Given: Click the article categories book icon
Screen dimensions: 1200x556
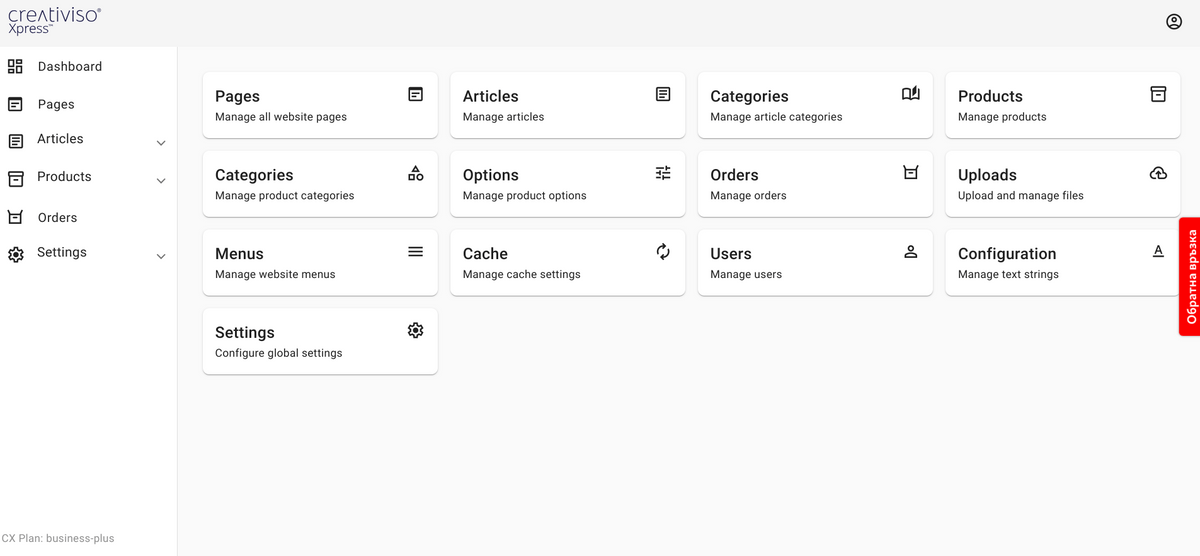Looking at the screenshot, I should point(910,94).
